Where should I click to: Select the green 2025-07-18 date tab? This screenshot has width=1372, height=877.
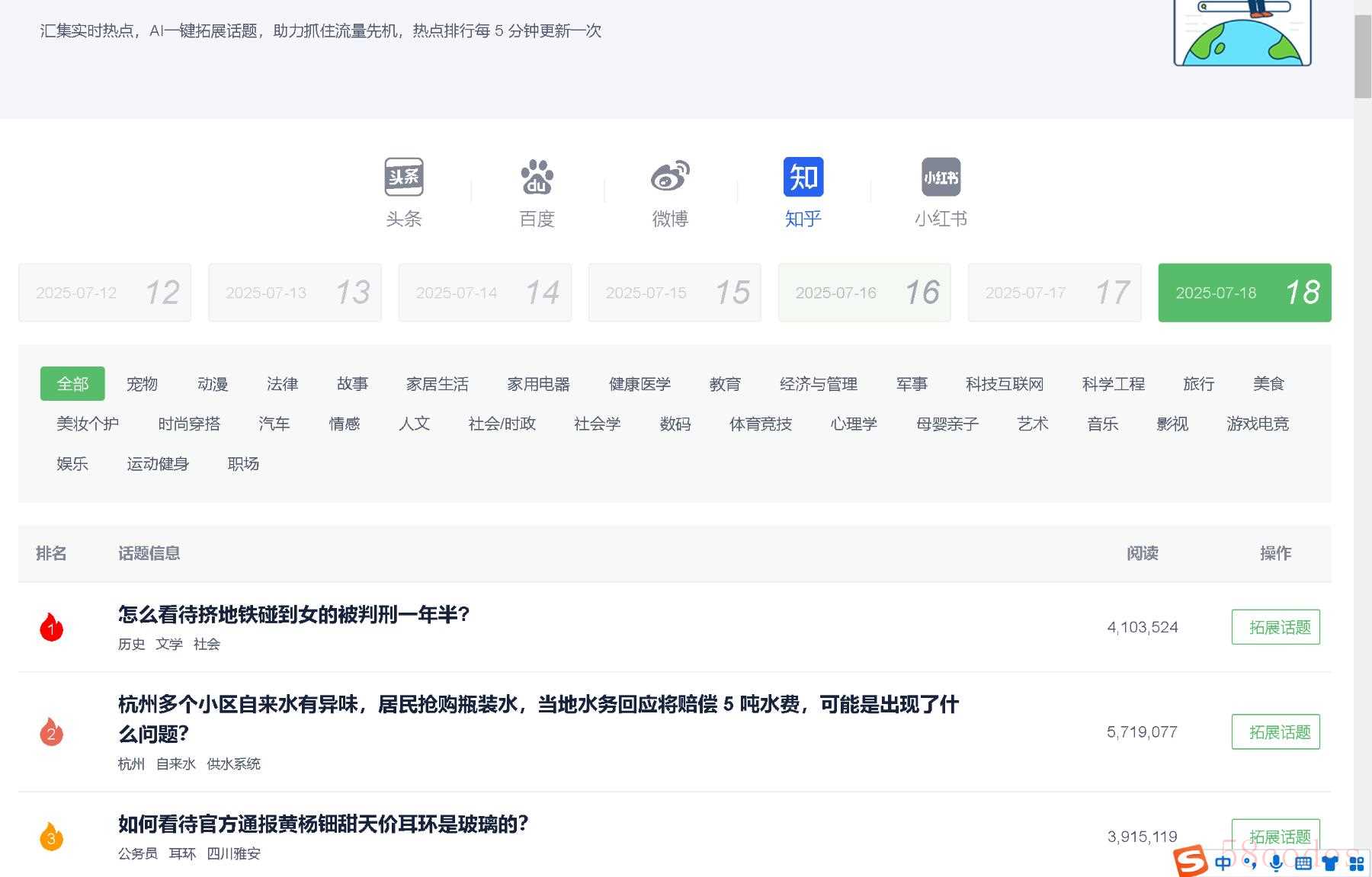pyautogui.click(x=1245, y=293)
